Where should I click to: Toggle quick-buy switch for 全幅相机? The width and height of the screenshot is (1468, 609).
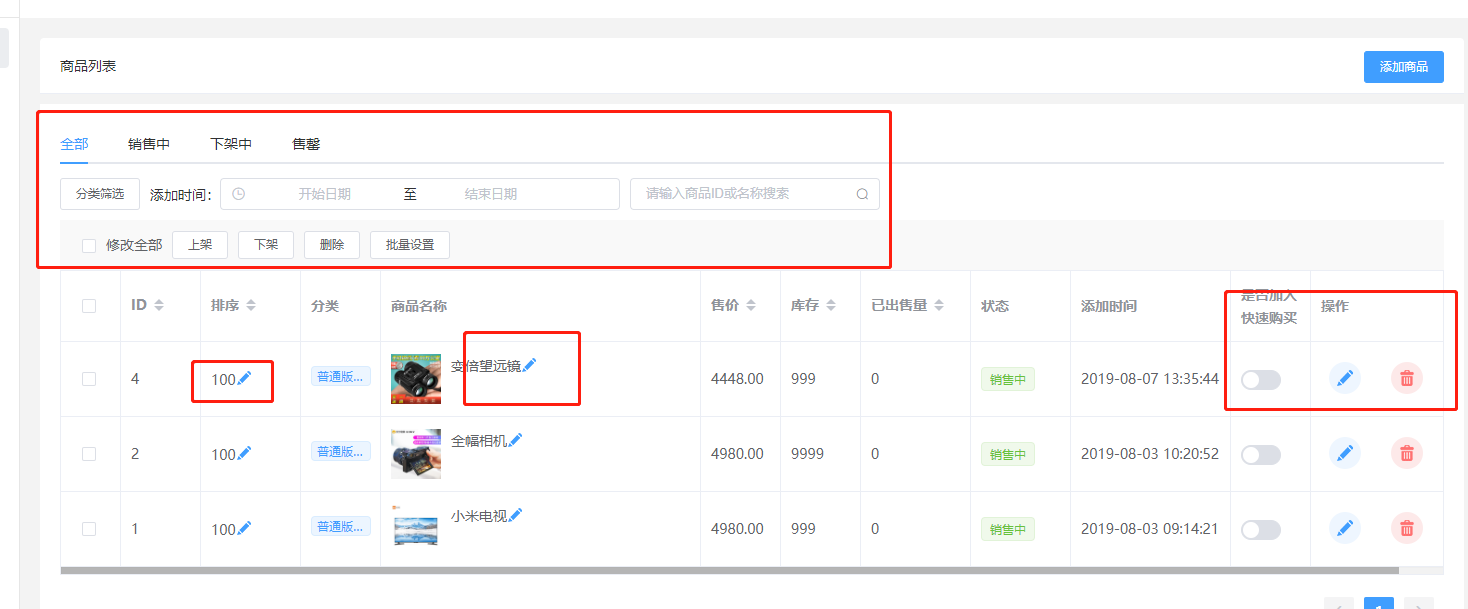(x=1260, y=454)
